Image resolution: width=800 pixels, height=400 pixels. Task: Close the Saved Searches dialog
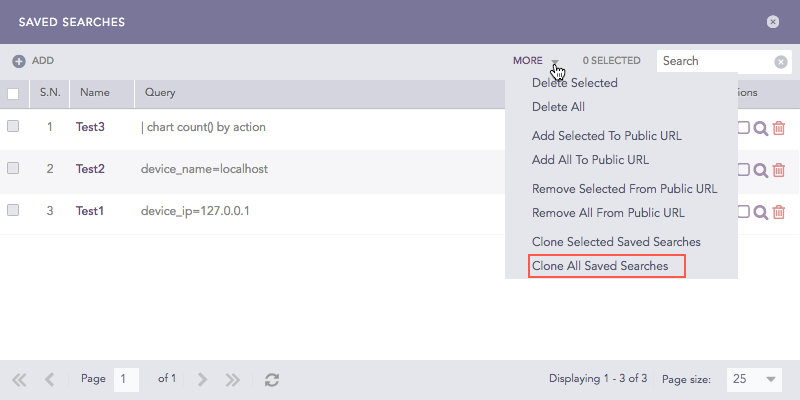(x=773, y=21)
